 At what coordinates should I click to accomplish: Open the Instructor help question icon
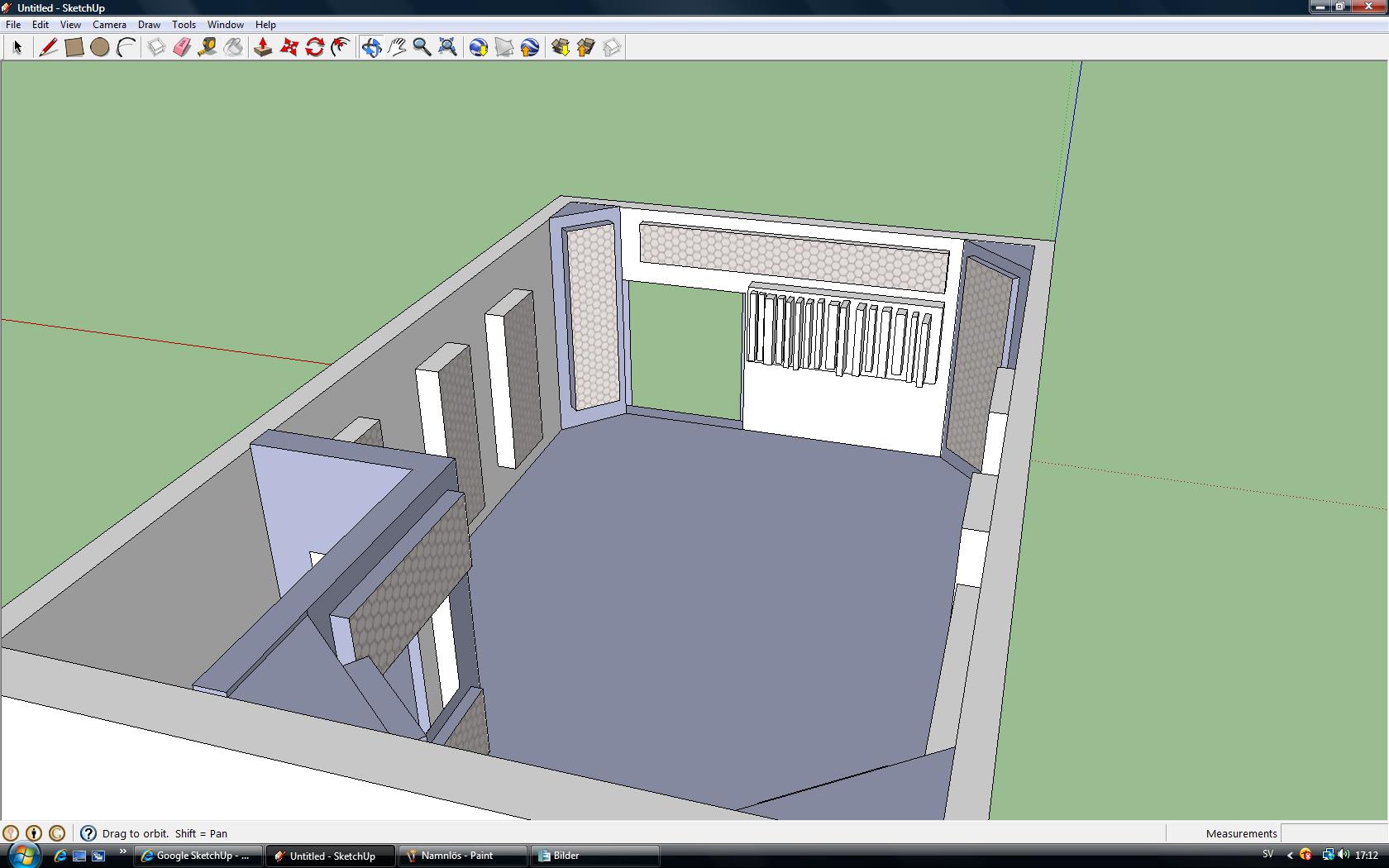tap(88, 833)
